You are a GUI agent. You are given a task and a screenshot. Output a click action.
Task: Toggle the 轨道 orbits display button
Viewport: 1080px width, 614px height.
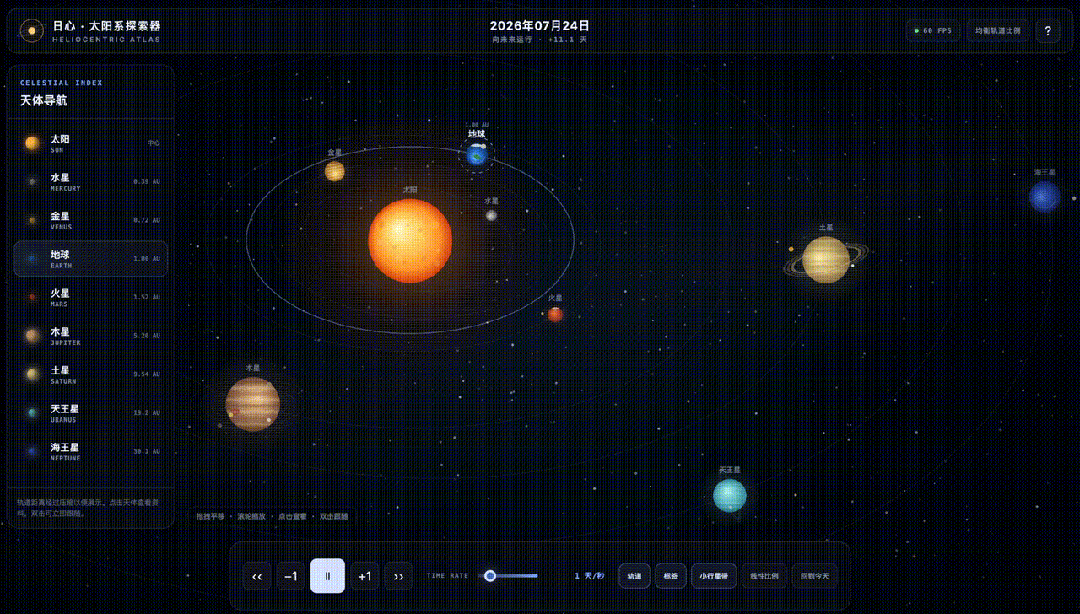coord(634,576)
